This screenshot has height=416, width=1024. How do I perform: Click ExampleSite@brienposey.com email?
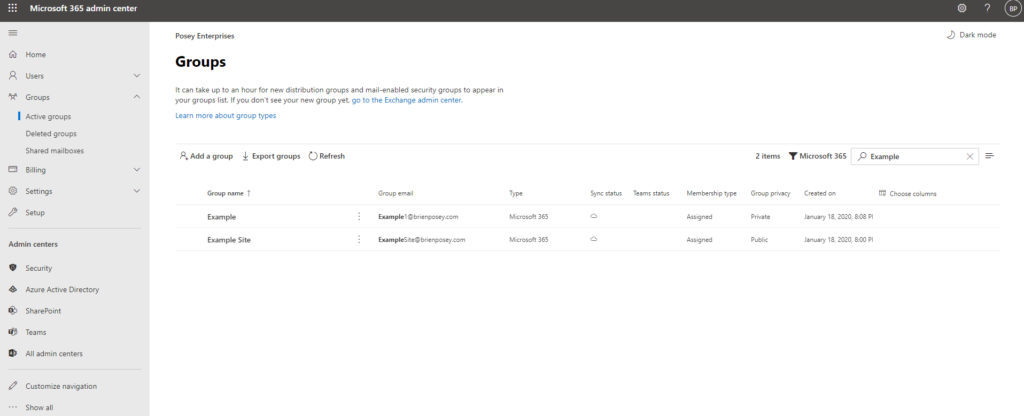[x=421, y=240]
